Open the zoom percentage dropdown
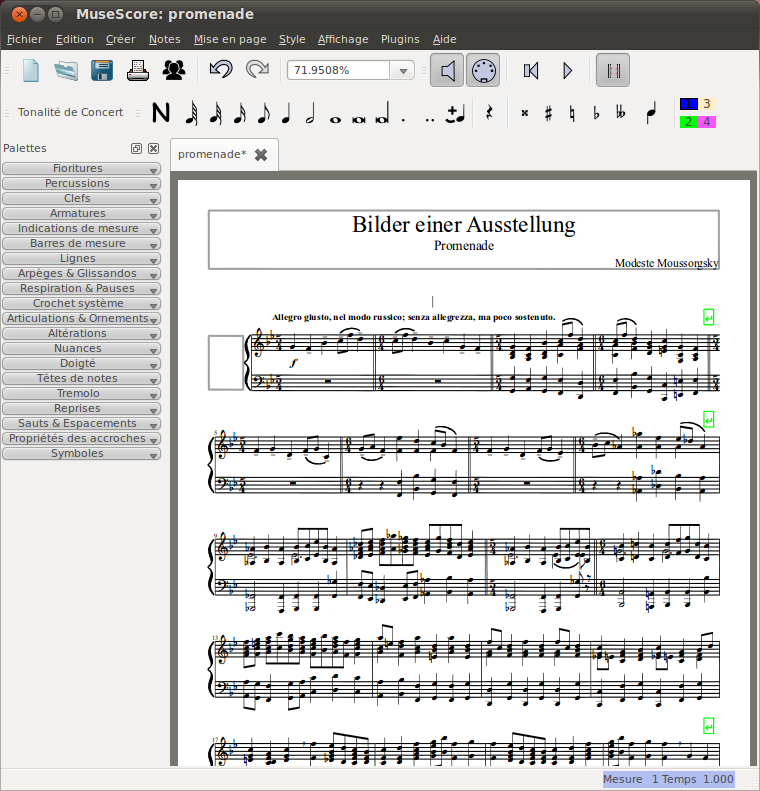Image resolution: width=760 pixels, height=791 pixels. pos(402,71)
